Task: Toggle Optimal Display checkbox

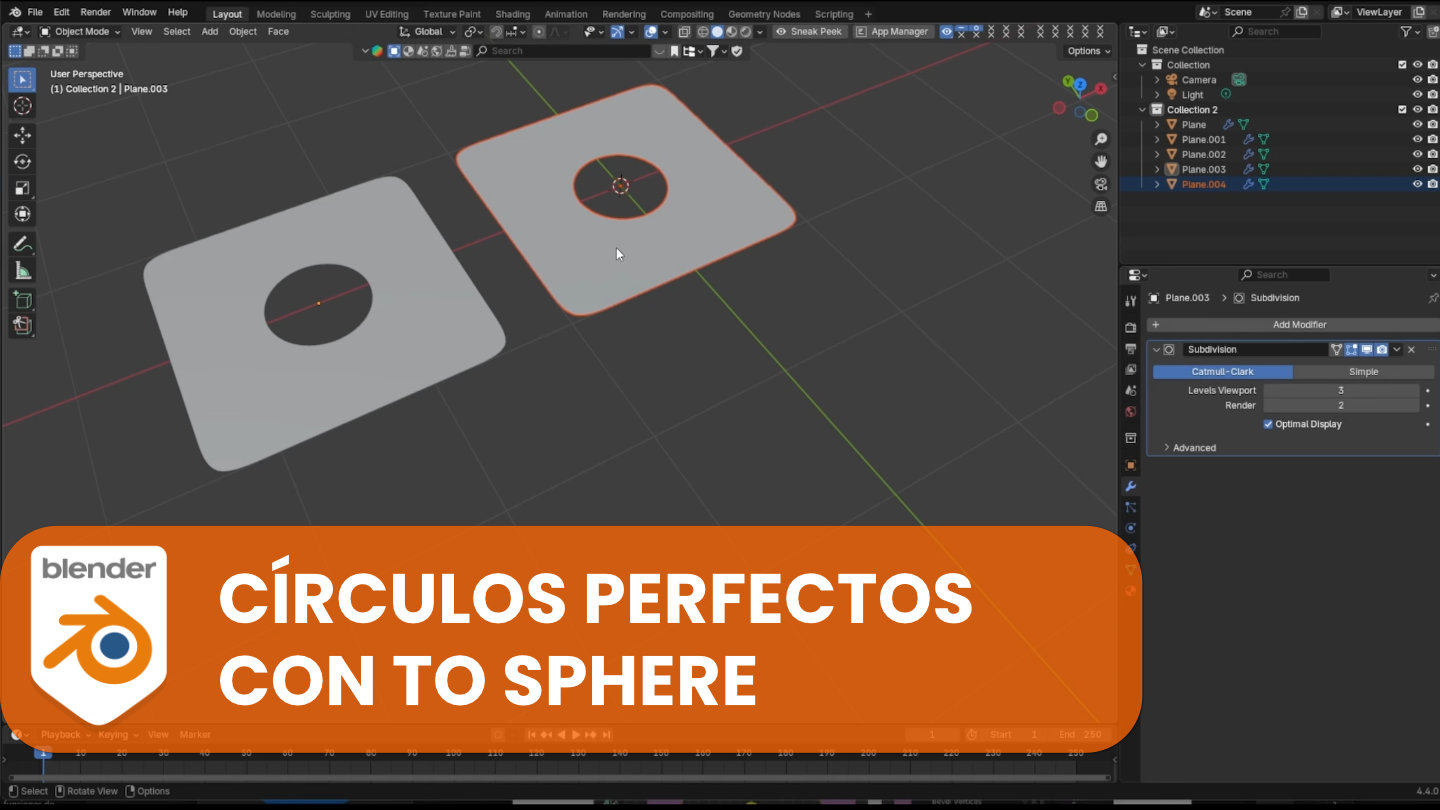Action: coord(1268,424)
